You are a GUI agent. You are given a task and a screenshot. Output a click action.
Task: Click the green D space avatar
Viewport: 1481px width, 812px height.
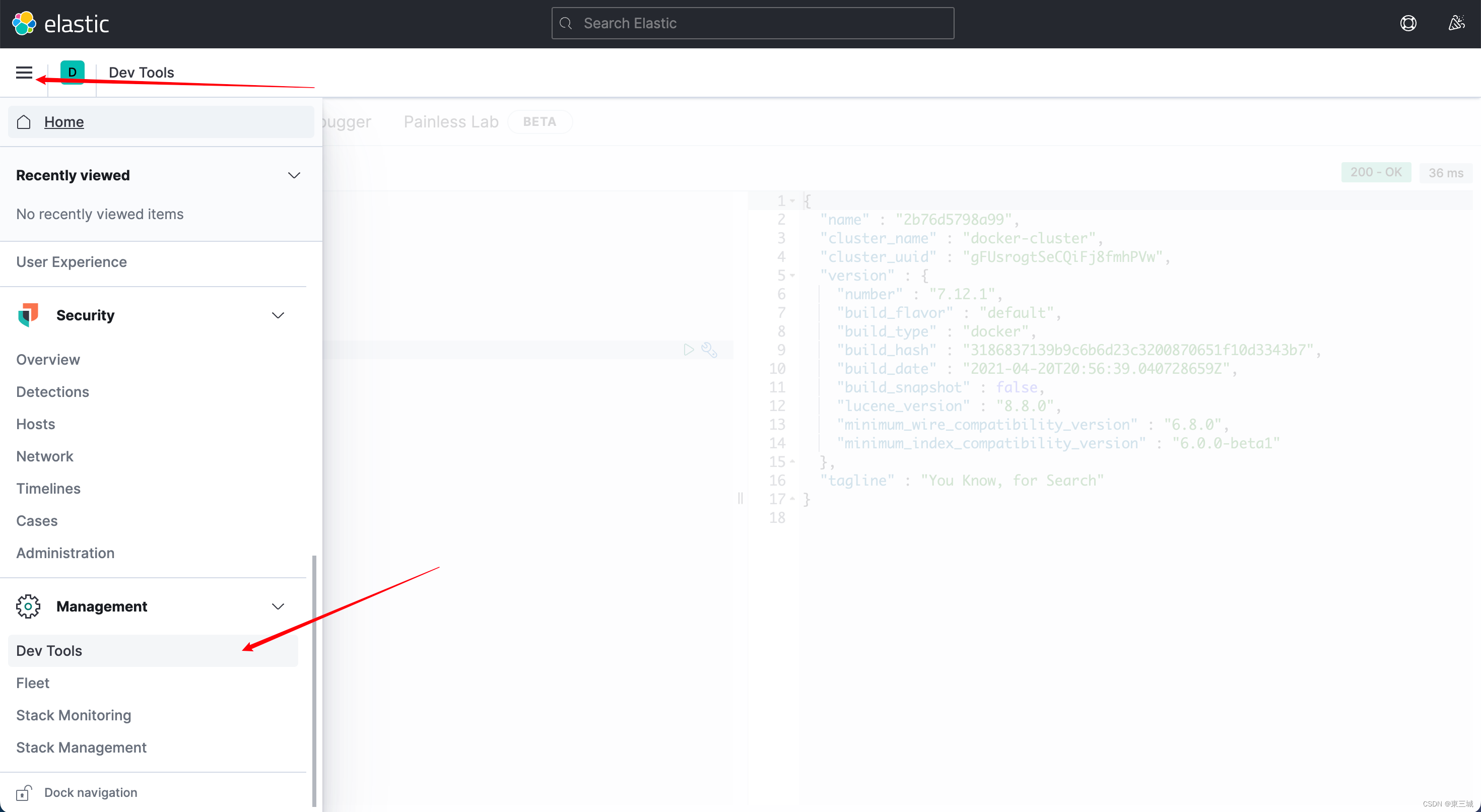[73, 73]
